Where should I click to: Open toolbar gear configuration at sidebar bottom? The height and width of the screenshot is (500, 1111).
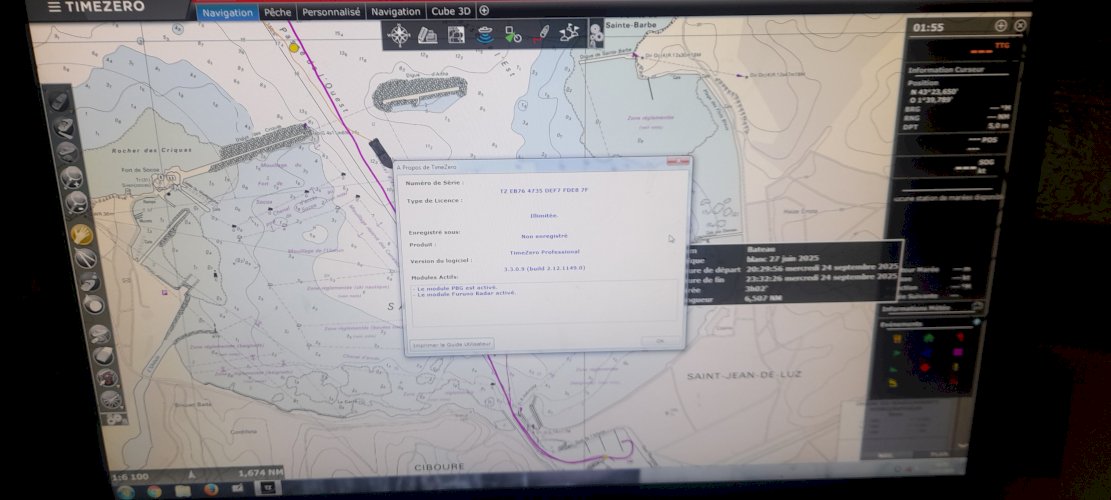pyautogui.click(x=113, y=419)
